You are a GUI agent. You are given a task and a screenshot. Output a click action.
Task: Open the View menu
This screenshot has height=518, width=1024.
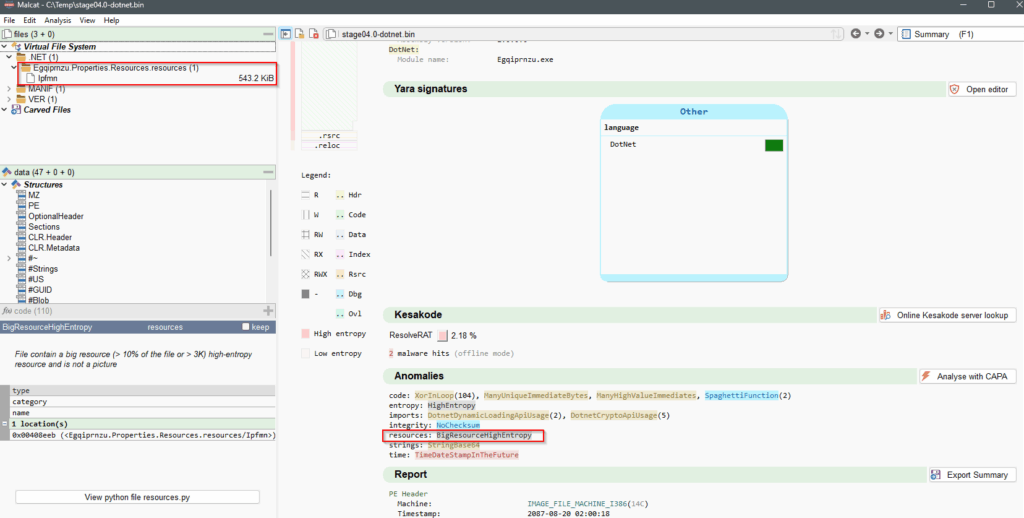coord(87,20)
